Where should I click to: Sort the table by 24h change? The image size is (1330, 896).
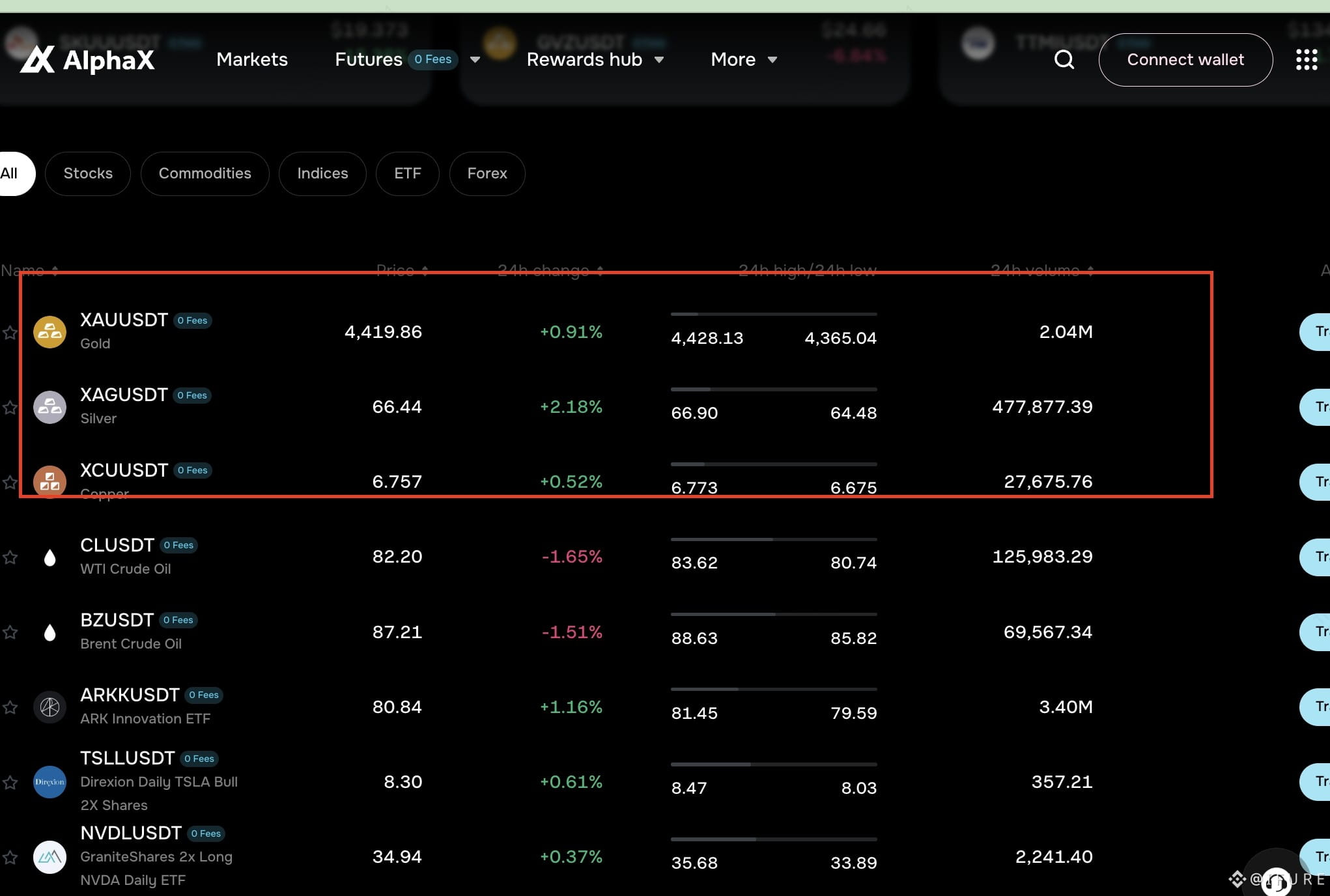[x=550, y=270]
